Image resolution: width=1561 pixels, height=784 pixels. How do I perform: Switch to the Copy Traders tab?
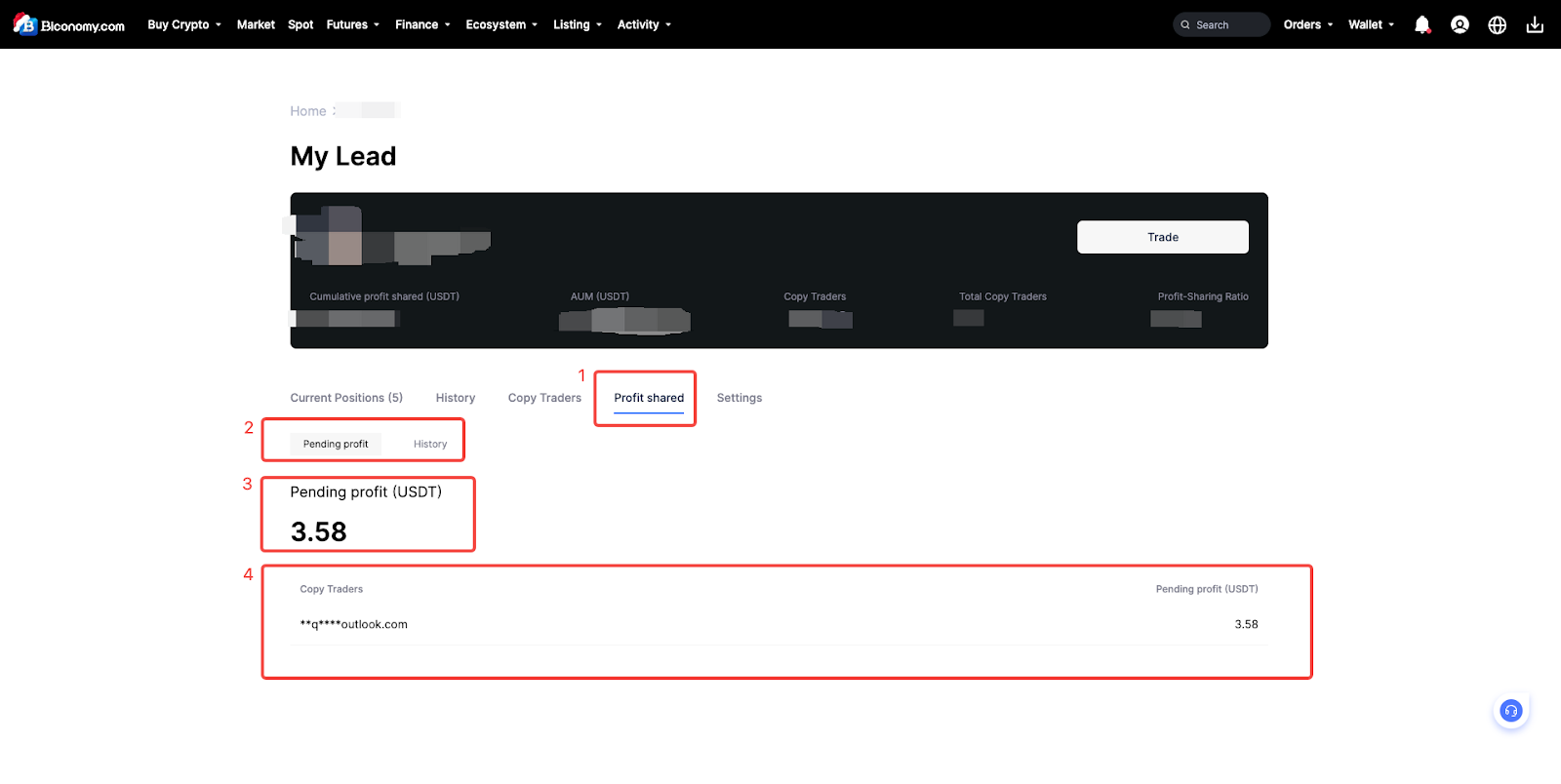(x=544, y=398)
